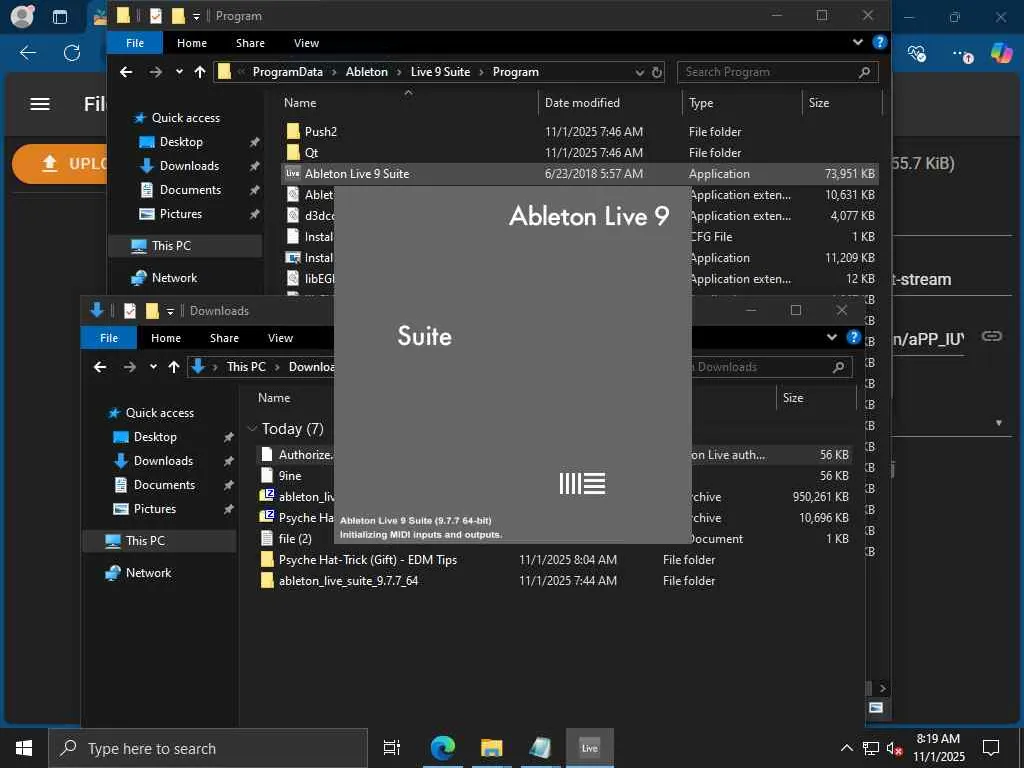Viewport: 1024px width, 768px height.
Task: Open the notification center icon
Action: (991, 748)
